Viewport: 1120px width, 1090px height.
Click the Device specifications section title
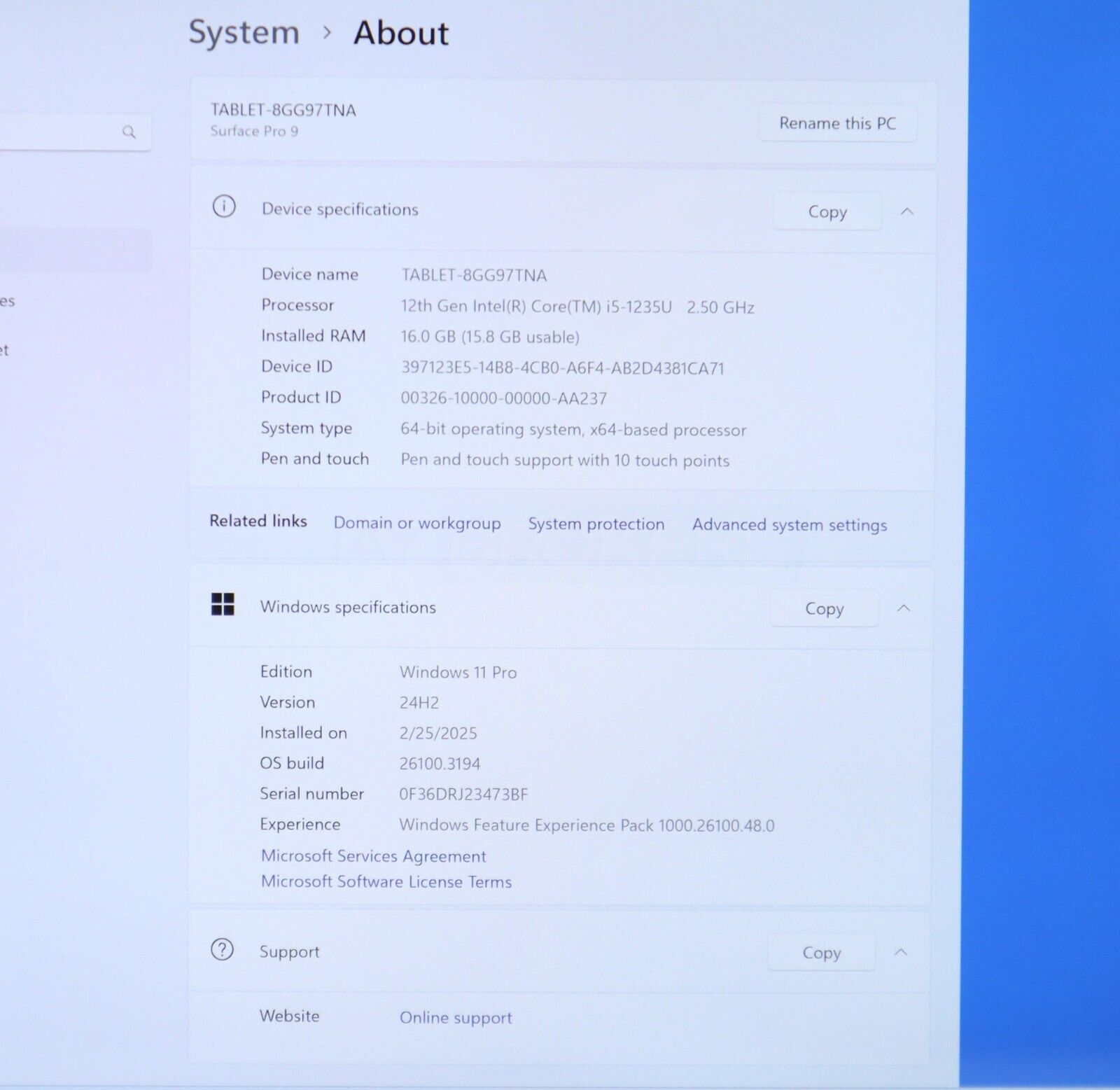[x=340, y=209]
